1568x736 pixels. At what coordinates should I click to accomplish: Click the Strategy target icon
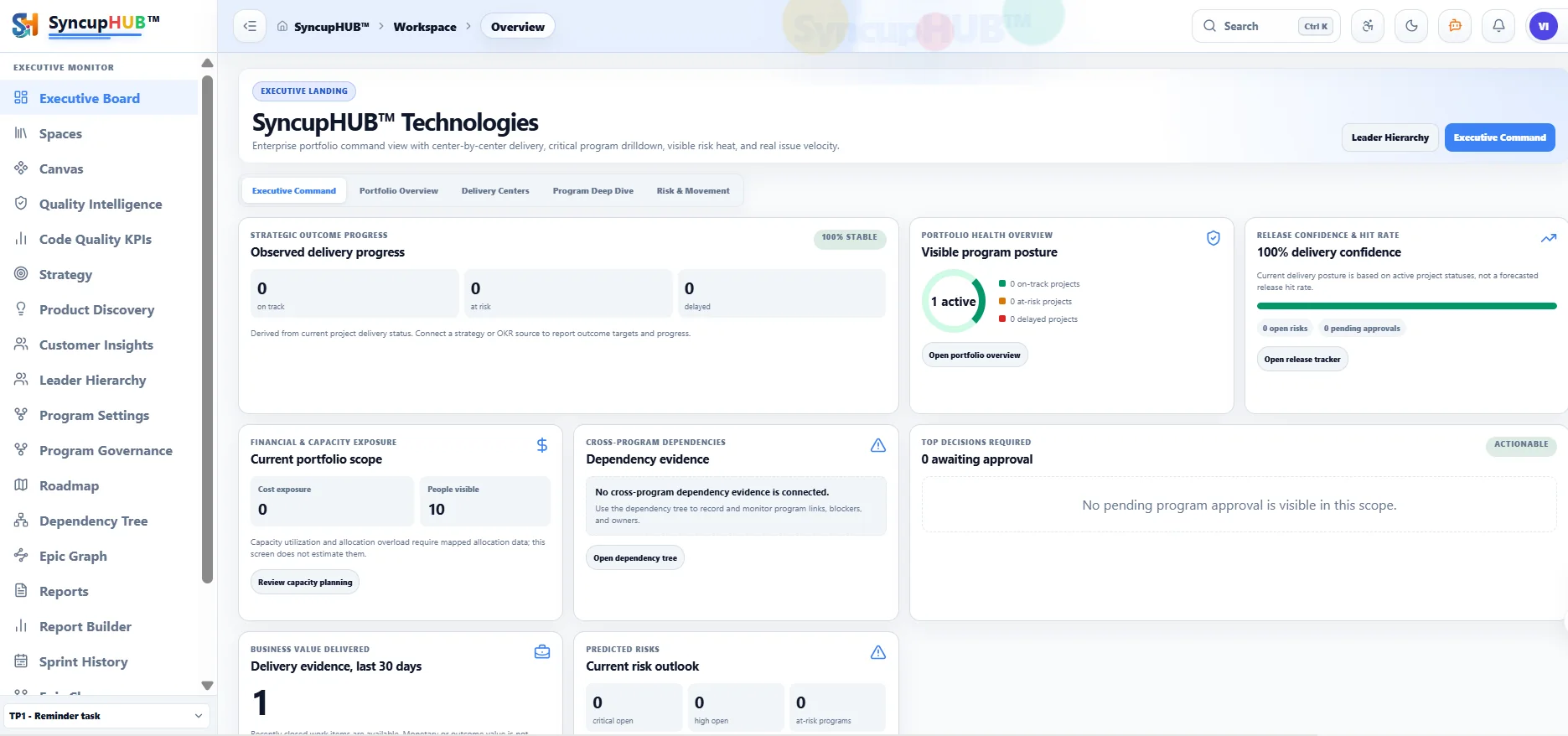pos(21,274)
